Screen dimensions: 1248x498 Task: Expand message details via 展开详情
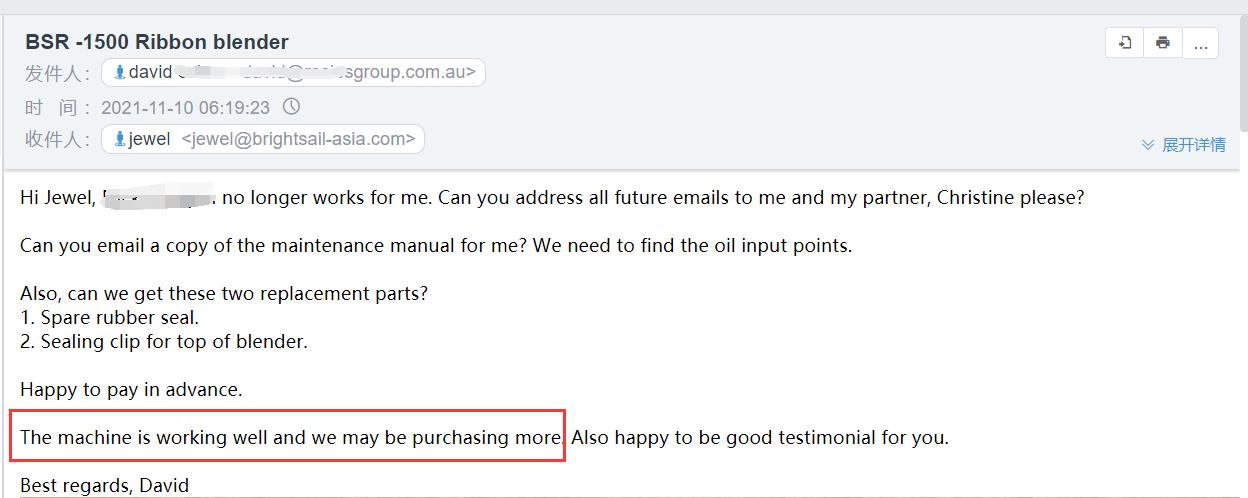pyautogui.click(x=1193, y=145)
